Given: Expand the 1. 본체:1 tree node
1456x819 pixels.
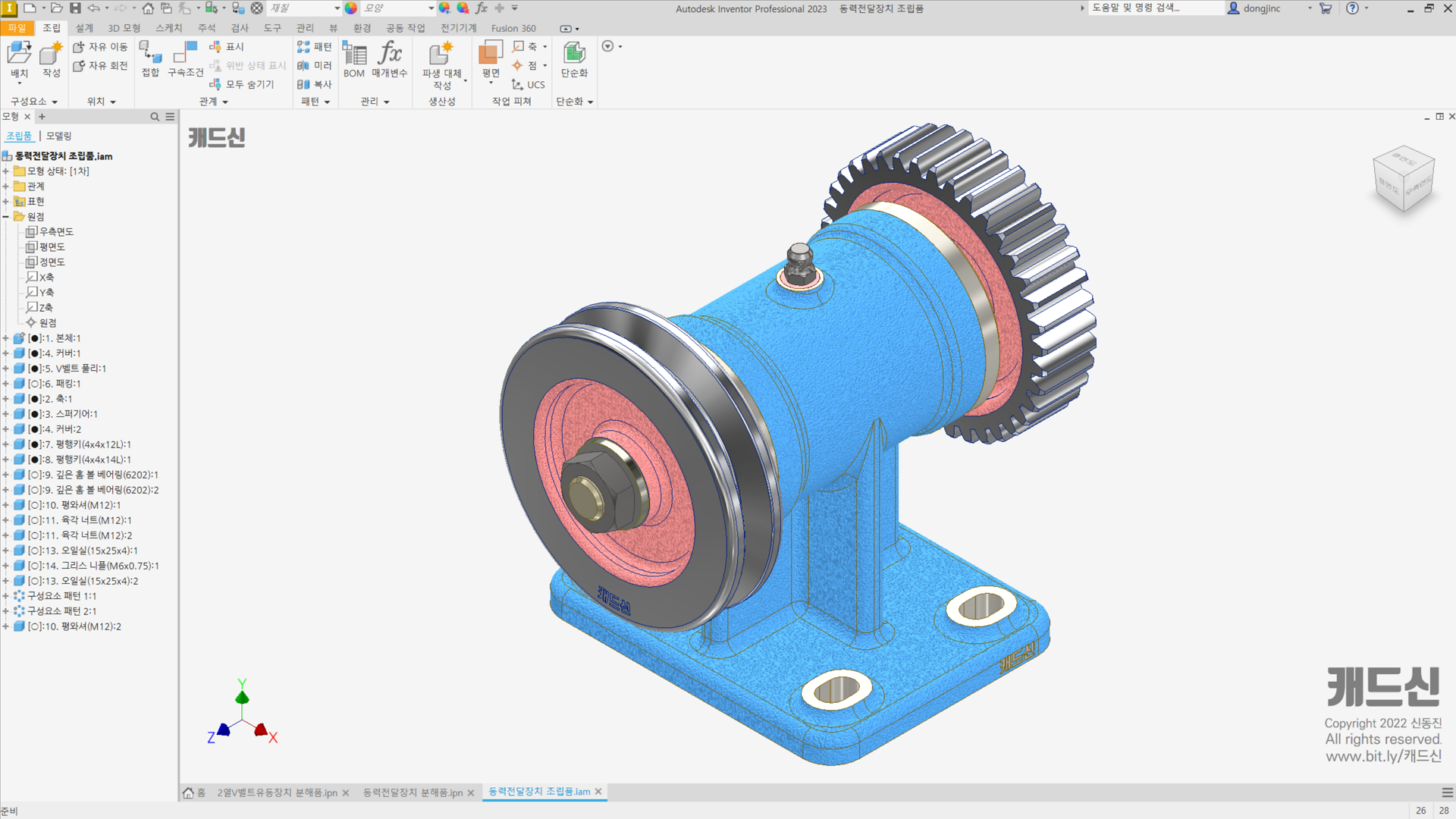Looking at the screenshot, I should coord(5,338).
